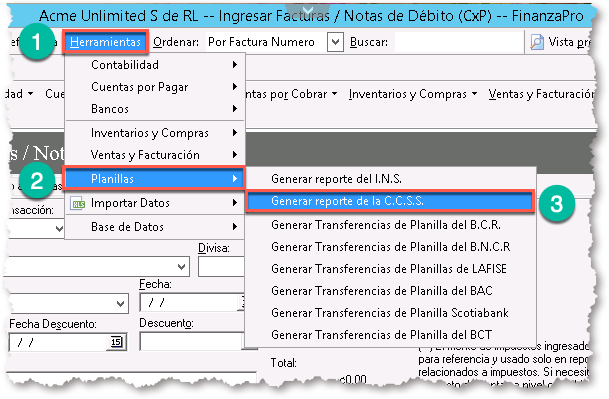The height and width of the screenshot is (399, 609).
Task: Open Inventarios y Compras in Herramientas menu
Action: pyautogui.click(x=155, y=133)
